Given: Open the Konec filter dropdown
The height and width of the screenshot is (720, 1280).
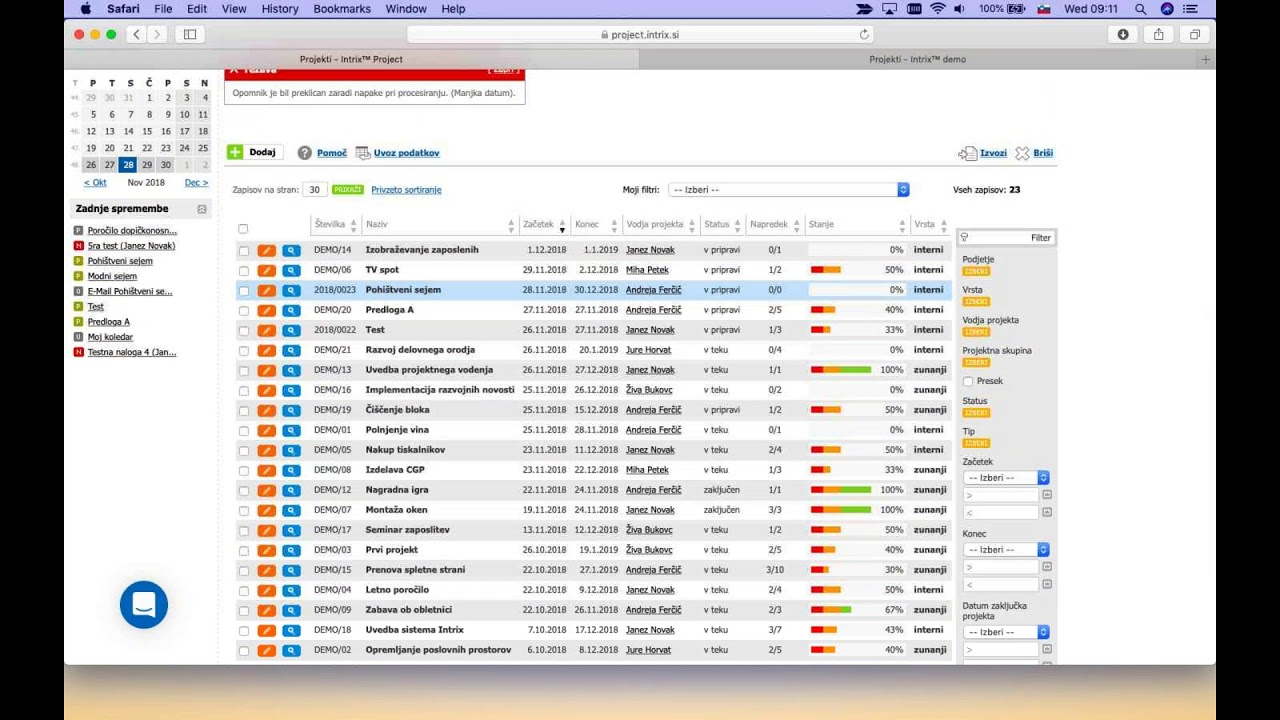Looking at the screenshot, I should coord(1006,550).
